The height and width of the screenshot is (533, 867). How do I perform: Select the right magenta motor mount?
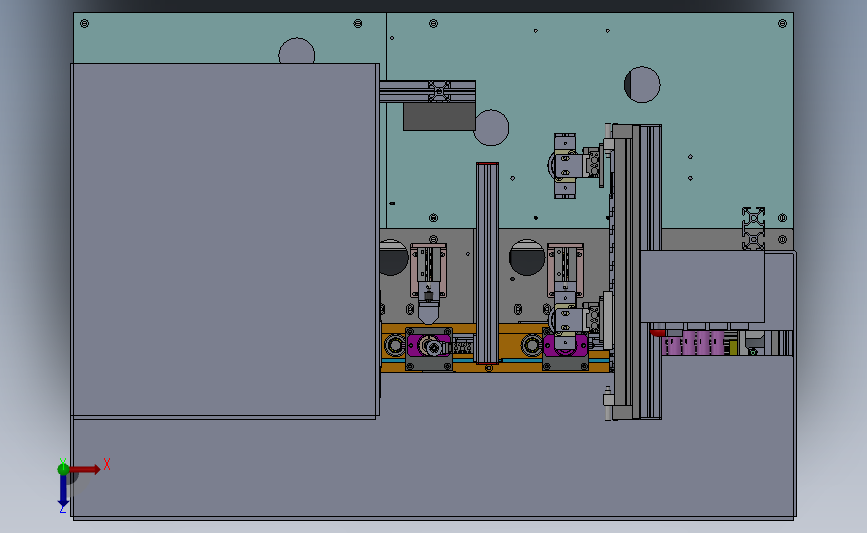[565, 346]
